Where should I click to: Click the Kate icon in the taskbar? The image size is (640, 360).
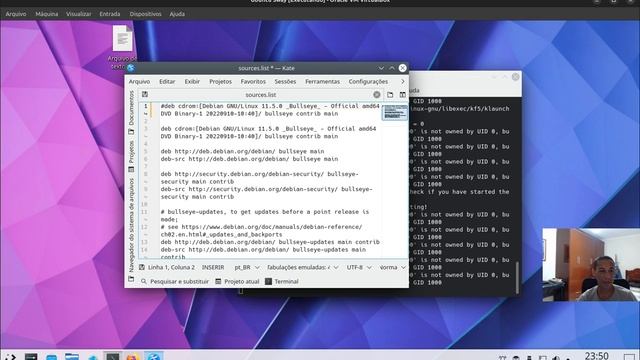pyautogui.click(x=153, y=356)
